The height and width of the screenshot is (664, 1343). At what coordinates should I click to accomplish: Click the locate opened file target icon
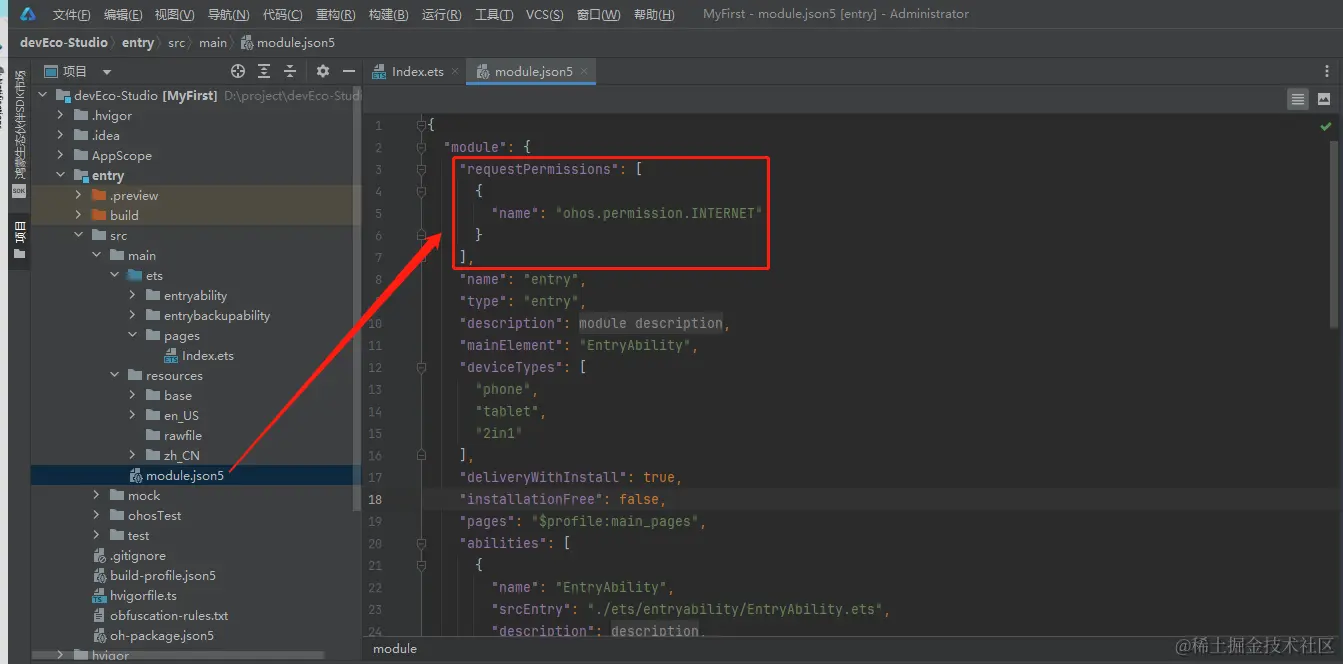238,71
